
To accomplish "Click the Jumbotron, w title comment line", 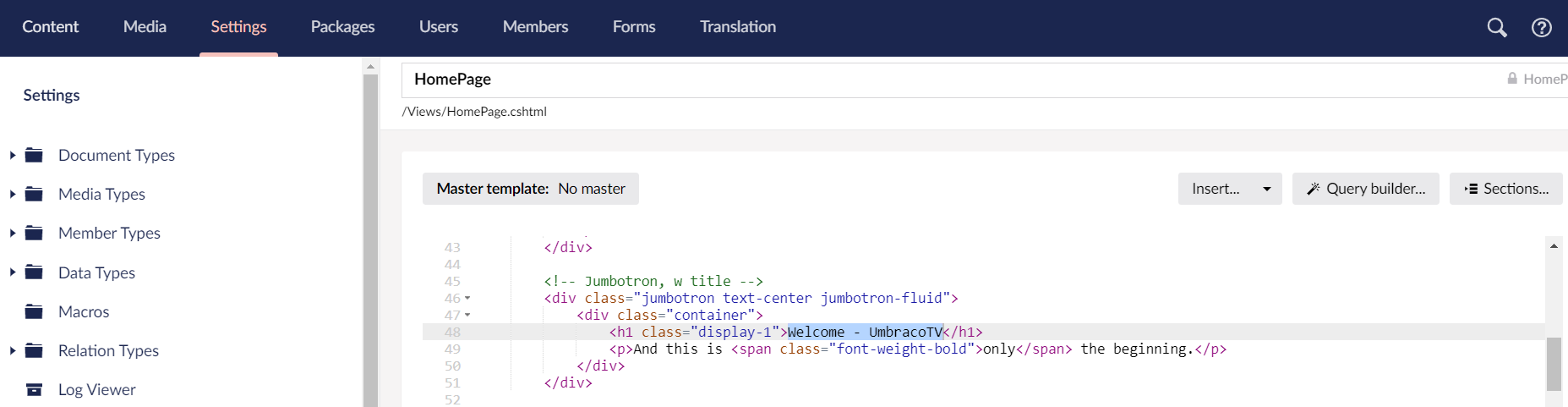I will coord(653,281).
